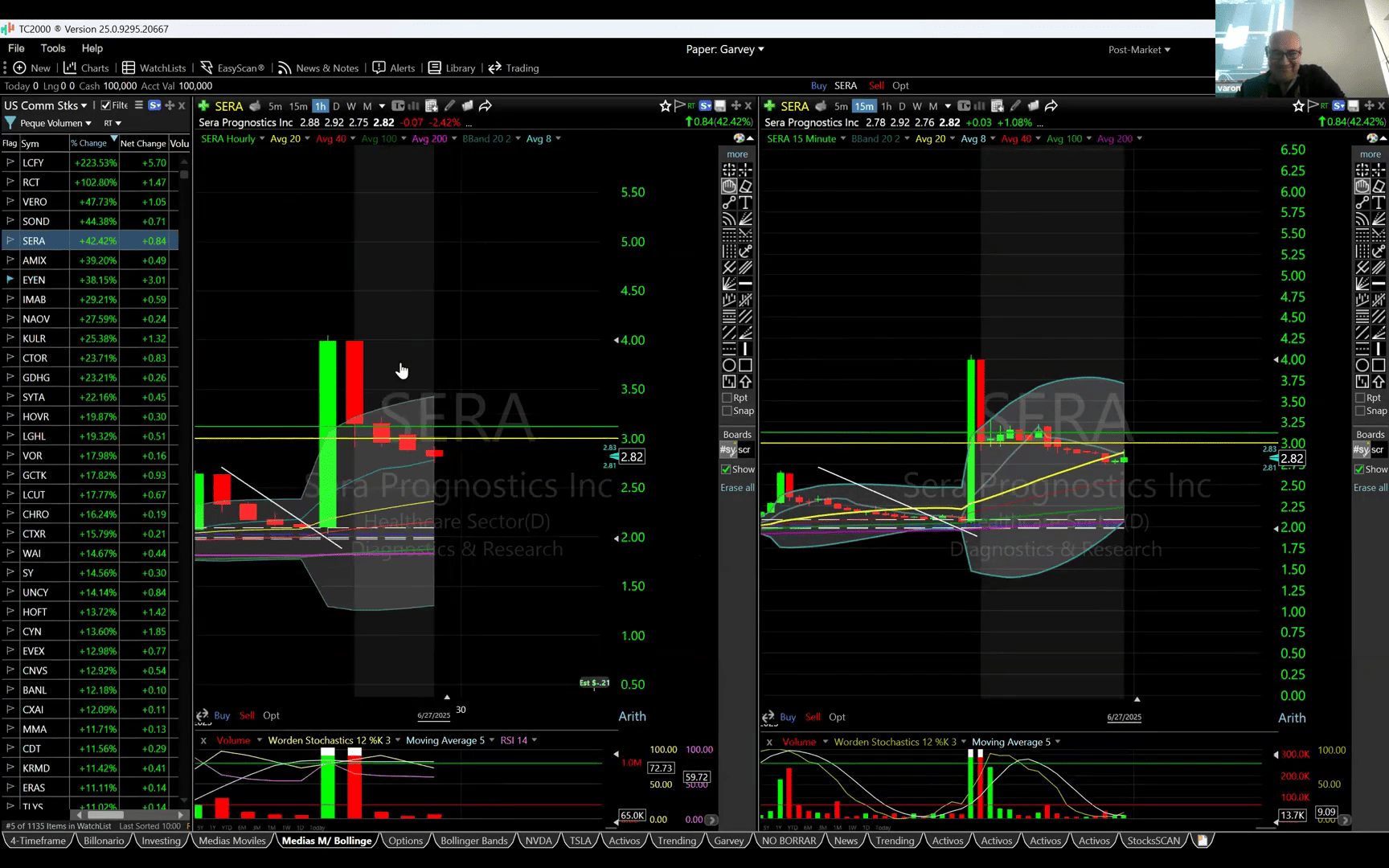This screenshot has width=1389, height=868.
Task: Expand the Paper: Garvey account dropdown
Action: 724,49
